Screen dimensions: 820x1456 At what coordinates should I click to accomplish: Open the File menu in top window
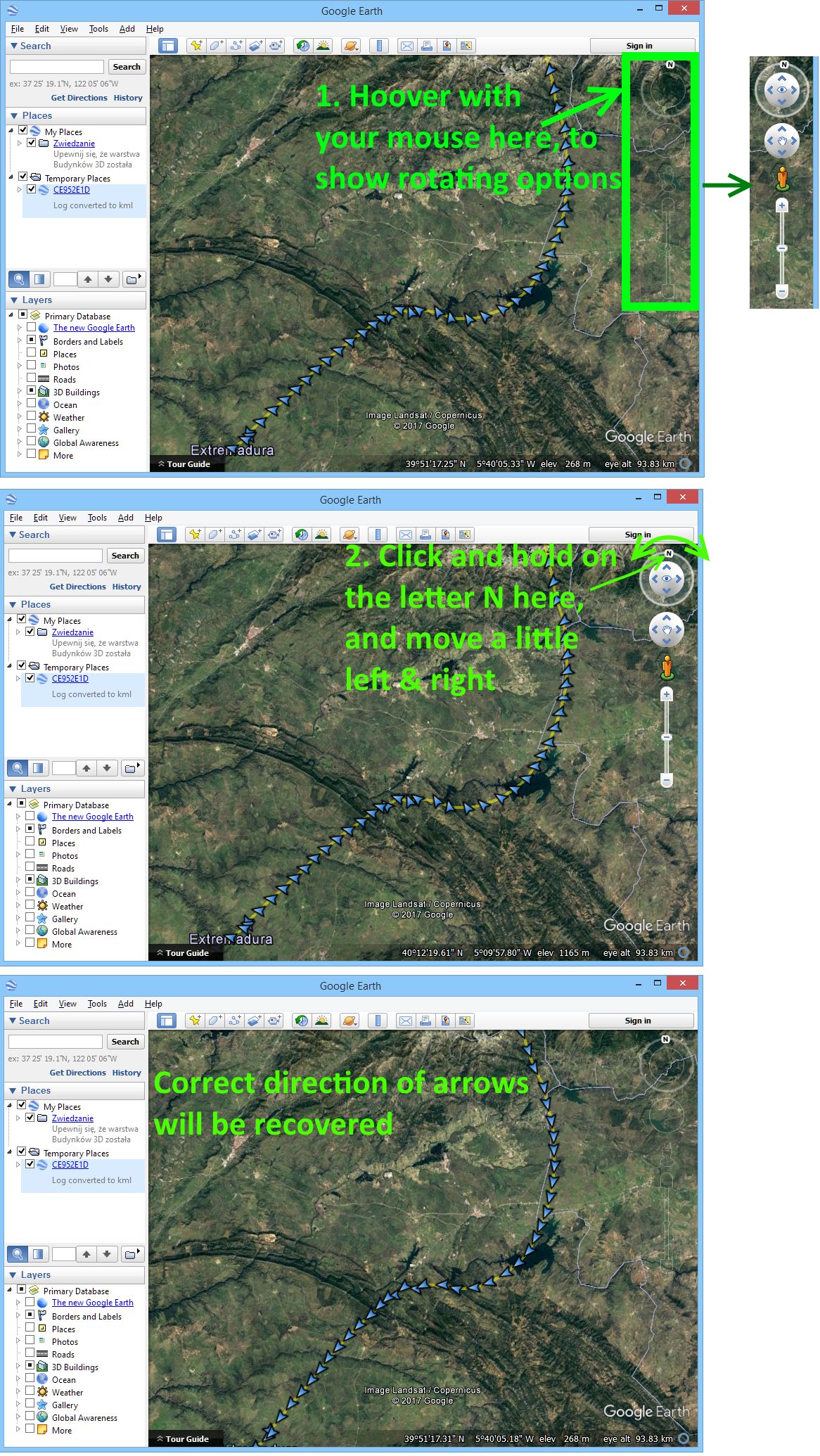(18, 29)
